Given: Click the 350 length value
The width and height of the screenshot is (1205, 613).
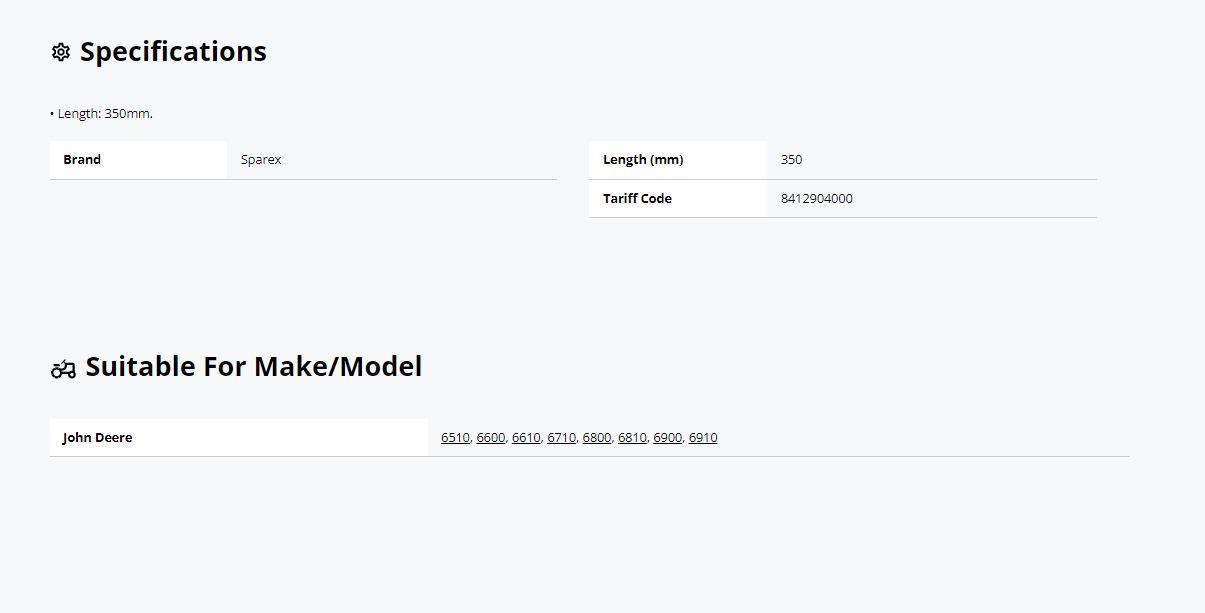Looking at the screenshot, I should tap(791, 160).
